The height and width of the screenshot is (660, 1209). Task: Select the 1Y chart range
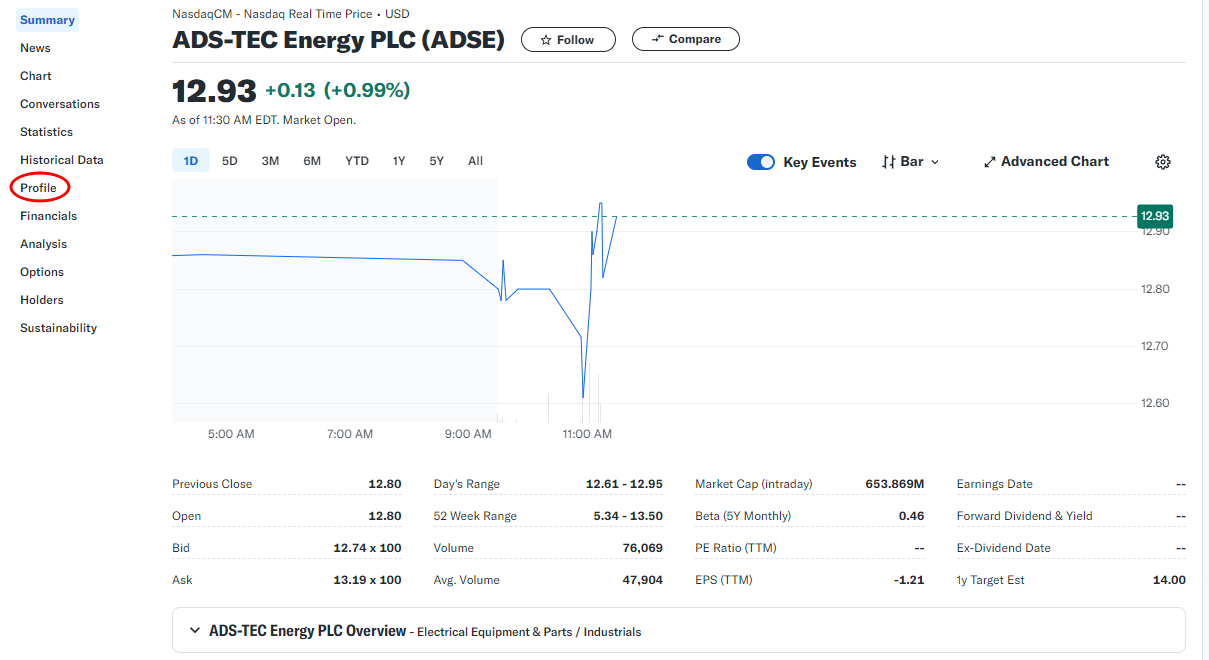[399, 161]
